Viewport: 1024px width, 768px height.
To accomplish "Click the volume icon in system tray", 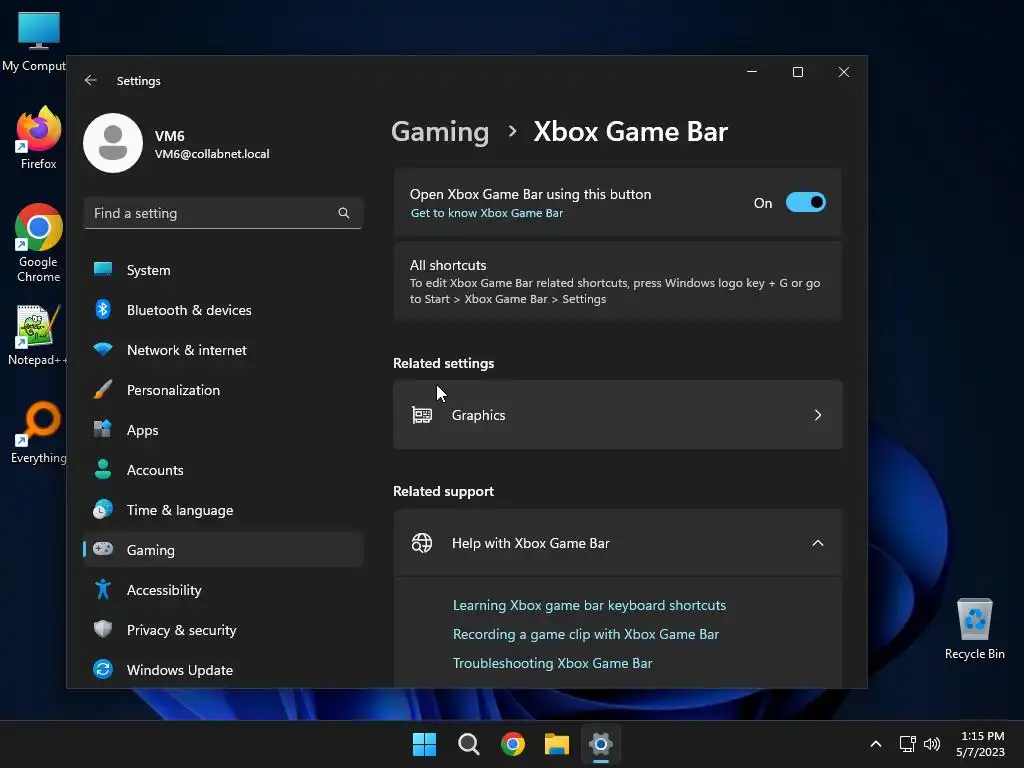I will (x=932, y=744).
